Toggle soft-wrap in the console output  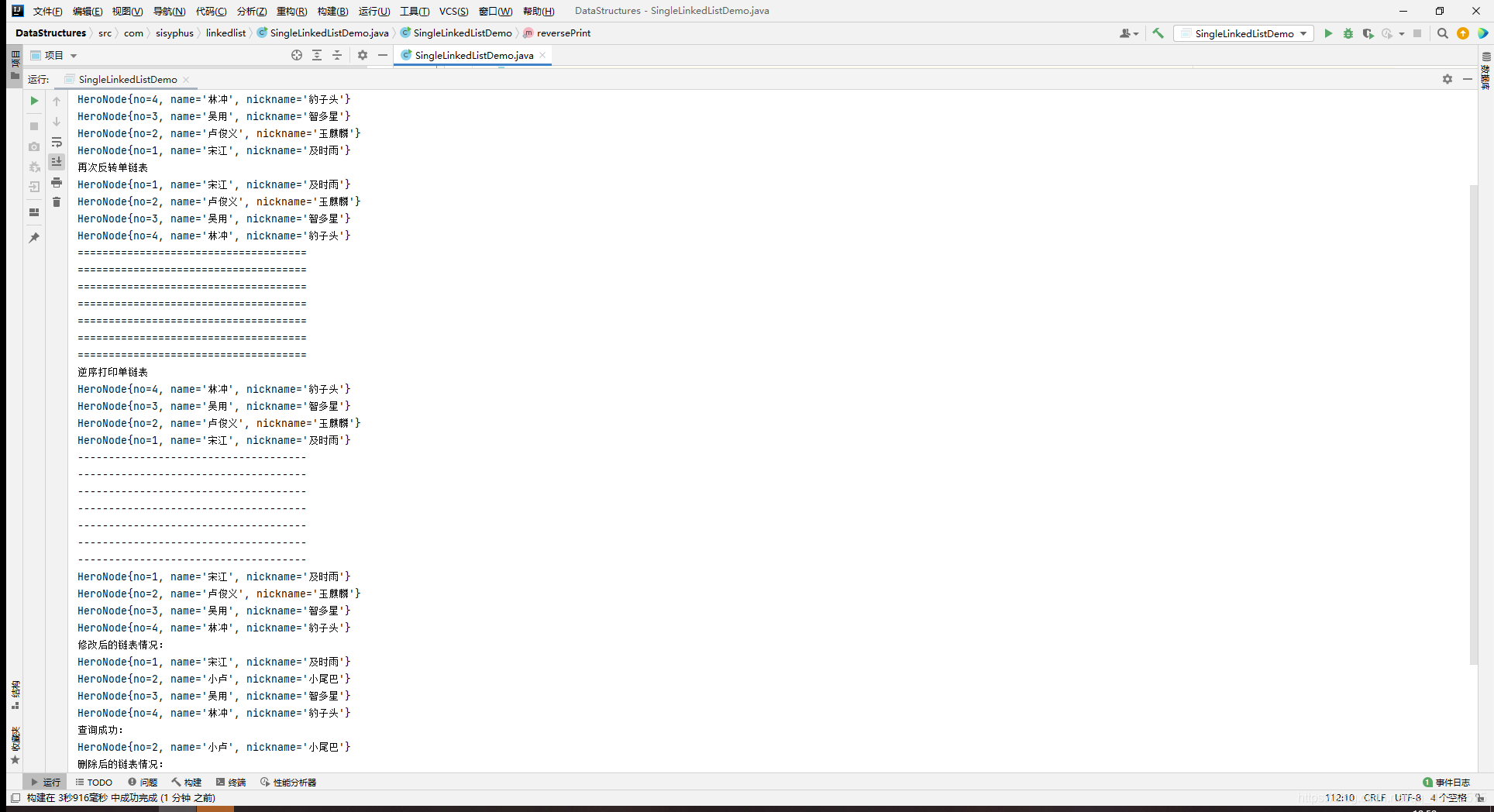57,142
